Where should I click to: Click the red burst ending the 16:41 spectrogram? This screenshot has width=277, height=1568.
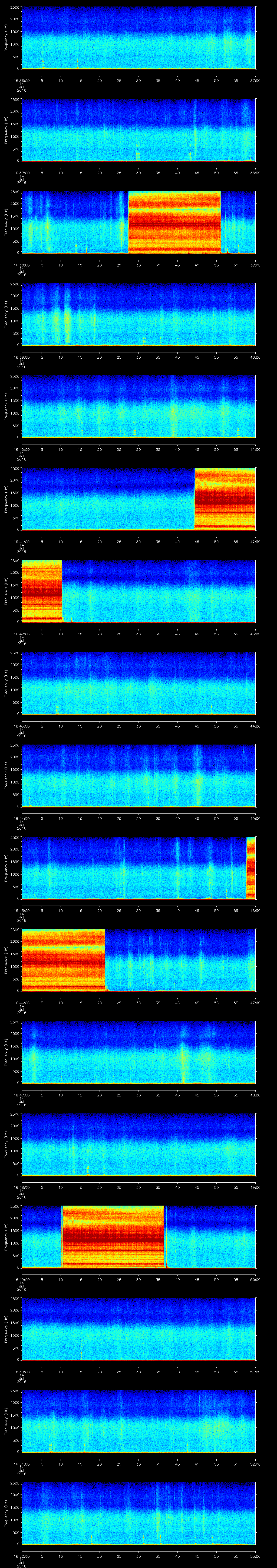[225, 499]
